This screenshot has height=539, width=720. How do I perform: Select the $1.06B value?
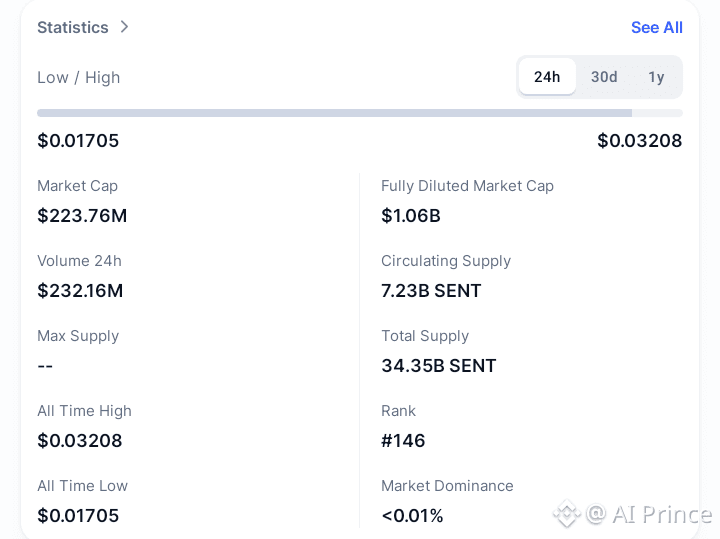pos(411,216)
